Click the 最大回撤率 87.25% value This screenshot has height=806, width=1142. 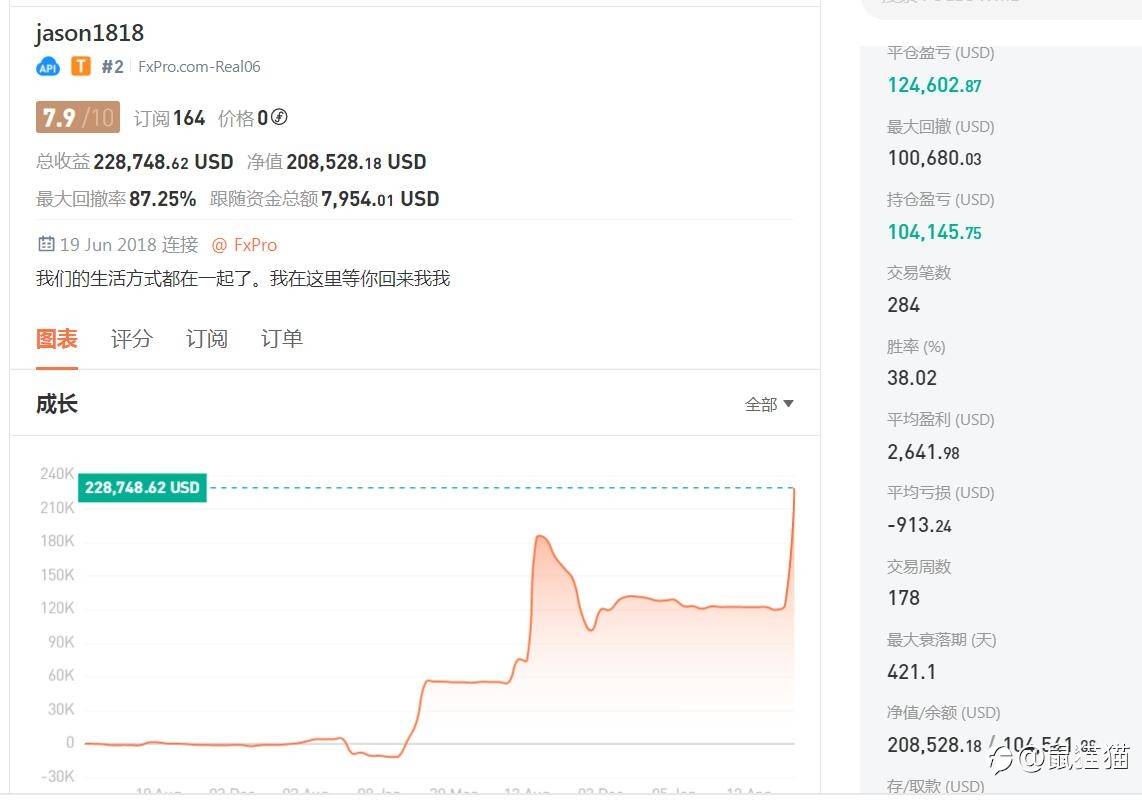[116, 199]
